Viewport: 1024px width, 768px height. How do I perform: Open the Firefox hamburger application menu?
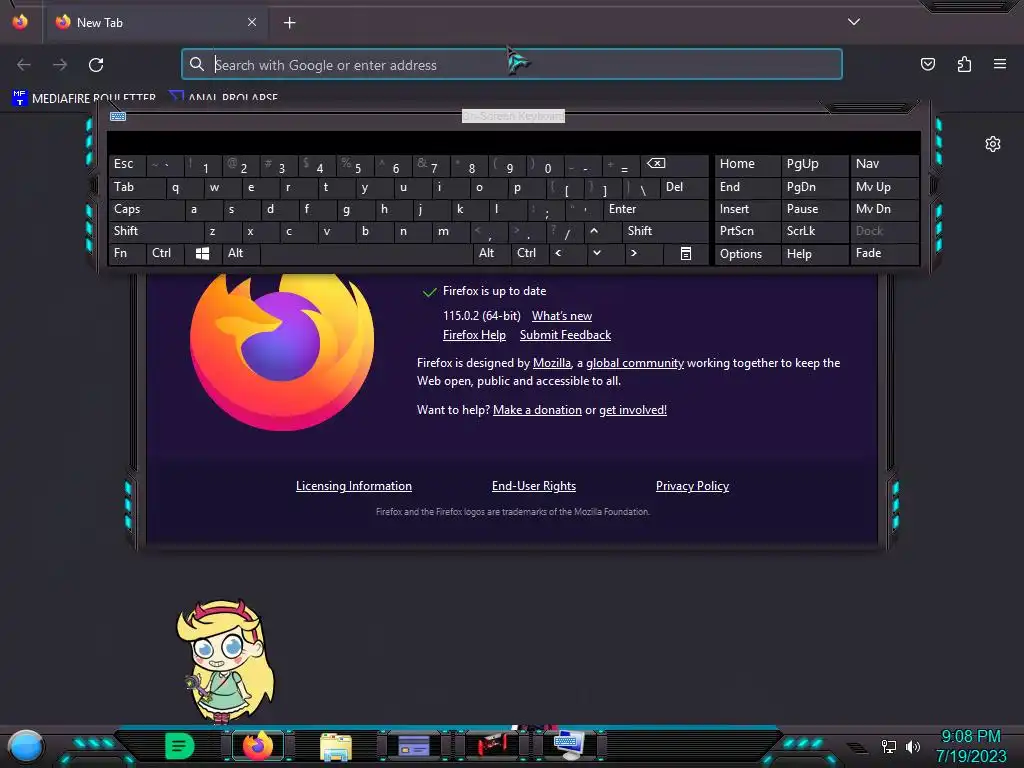click(x=999, y=64)
